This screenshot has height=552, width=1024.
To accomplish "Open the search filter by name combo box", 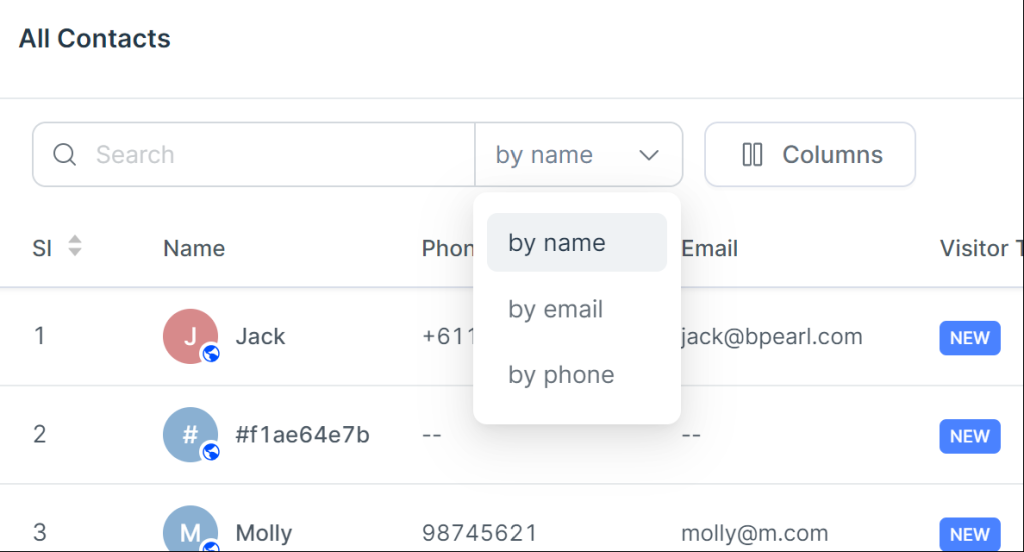I will click(x=579, y=155).
